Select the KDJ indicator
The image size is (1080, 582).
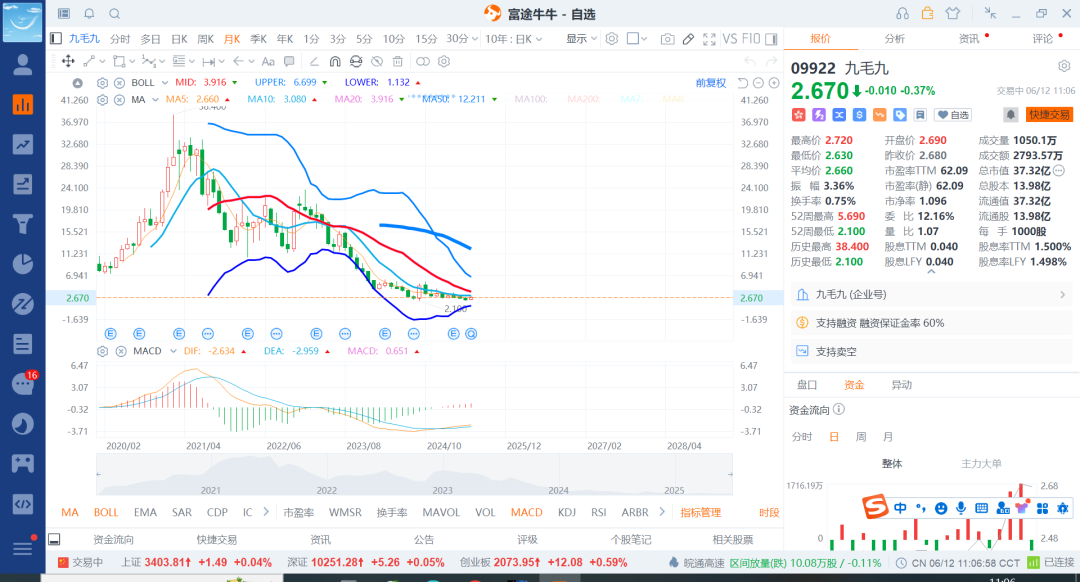(x=567, y=512)
